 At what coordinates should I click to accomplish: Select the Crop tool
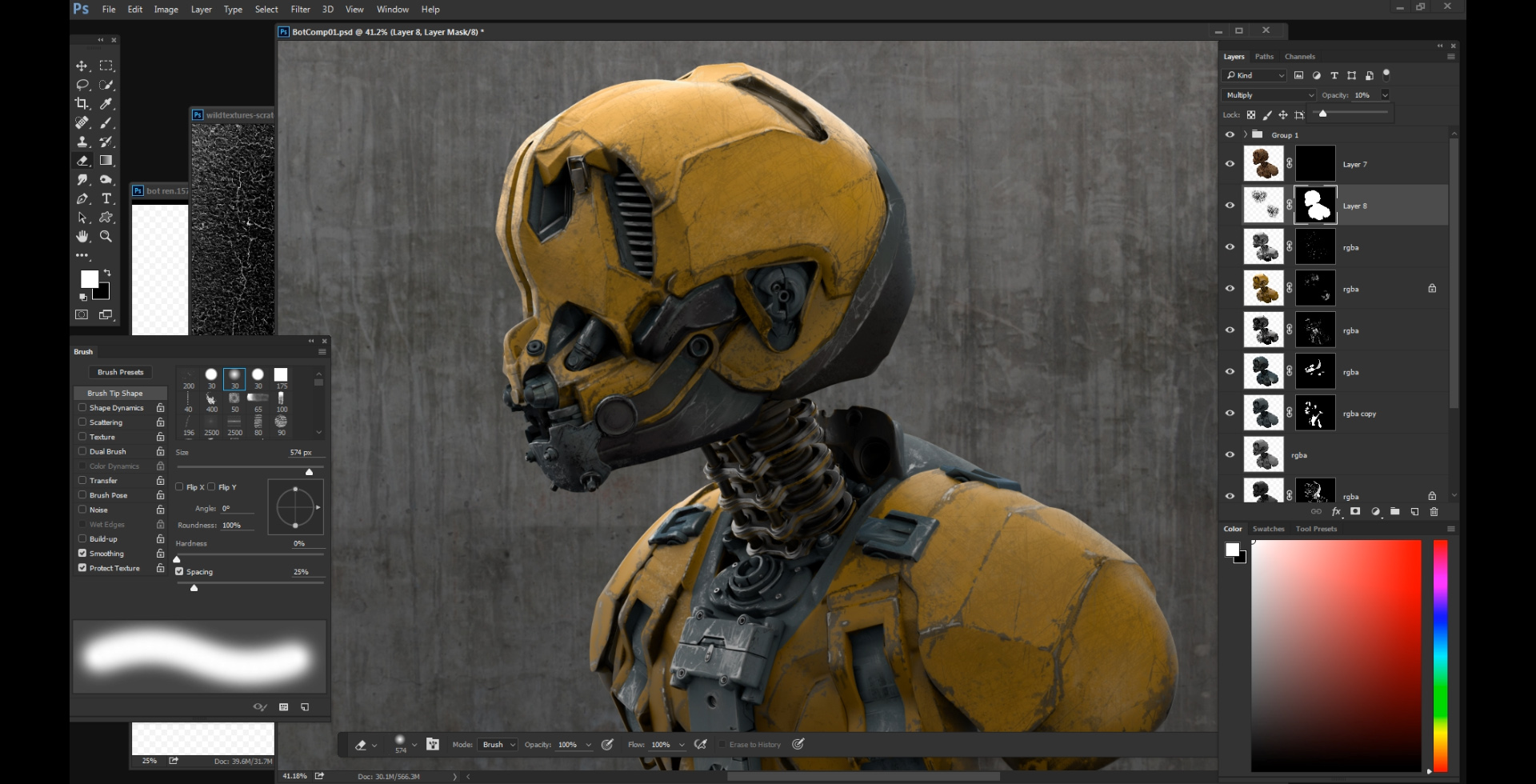point(82,103)
